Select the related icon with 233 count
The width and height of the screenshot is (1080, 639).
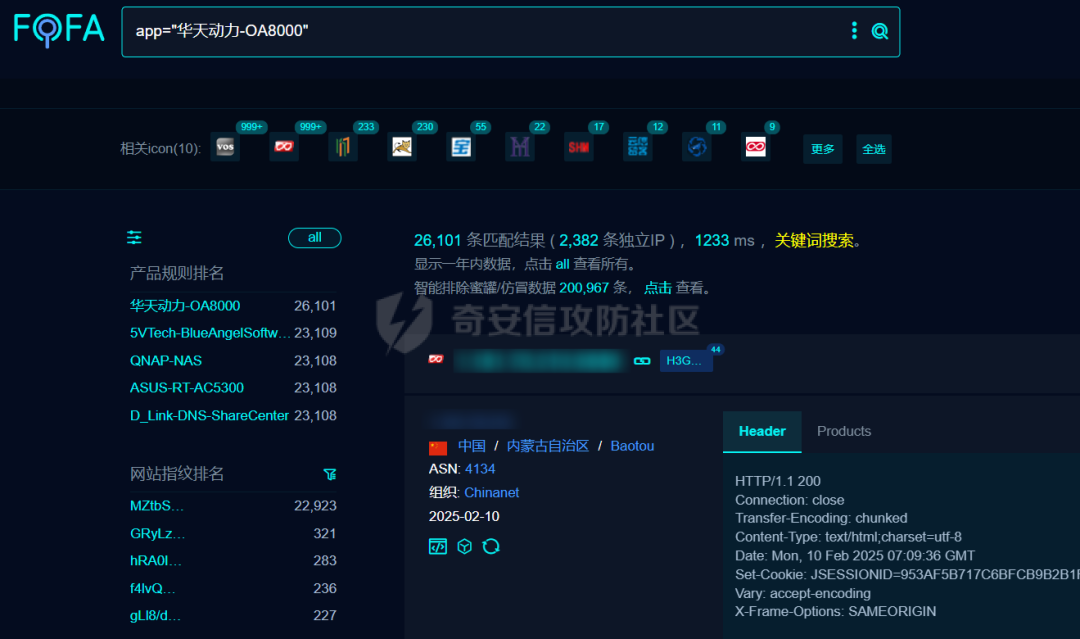point(343,147)
